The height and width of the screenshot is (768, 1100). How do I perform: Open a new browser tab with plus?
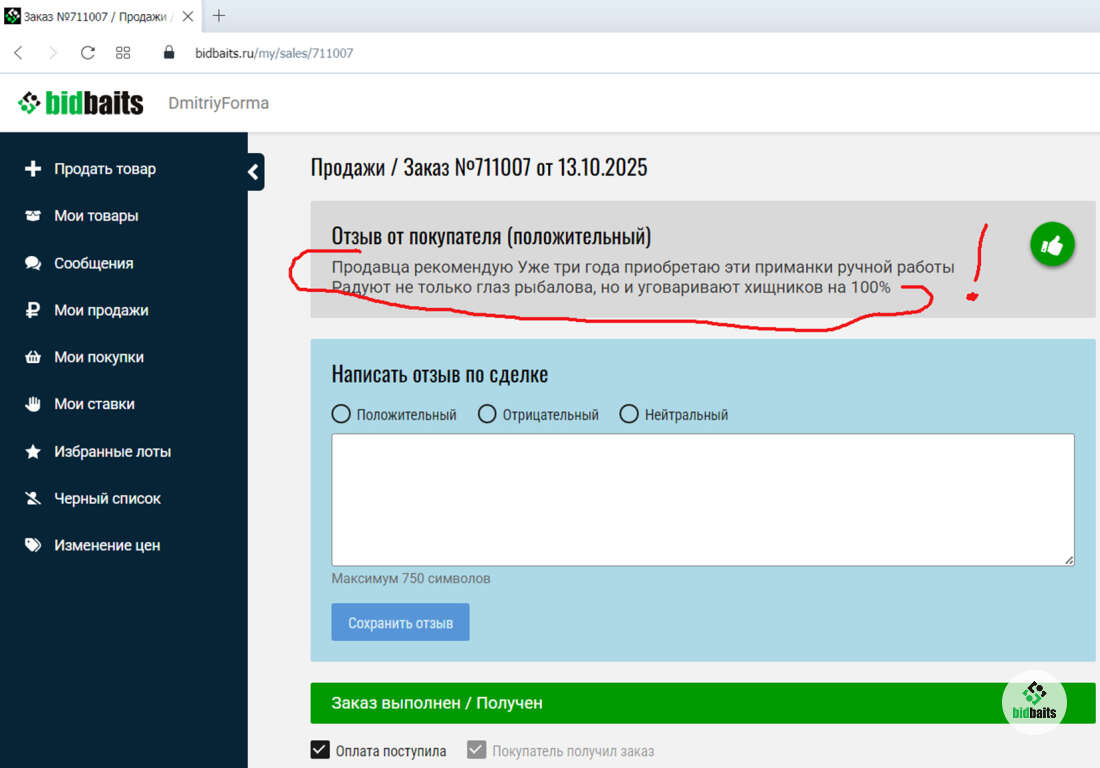coord(219,16)
